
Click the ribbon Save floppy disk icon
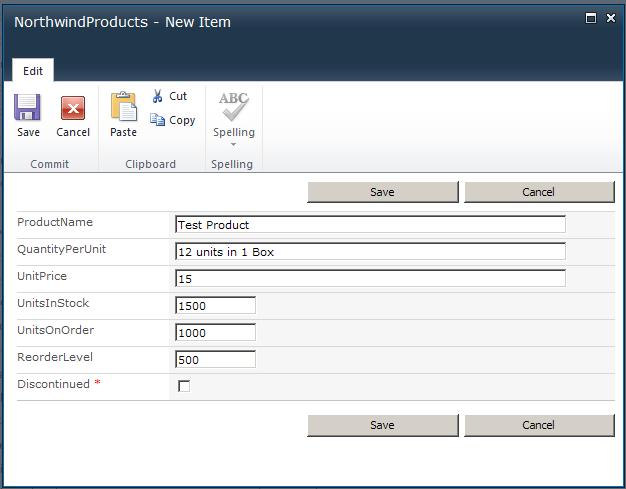(x=27, y=107)
